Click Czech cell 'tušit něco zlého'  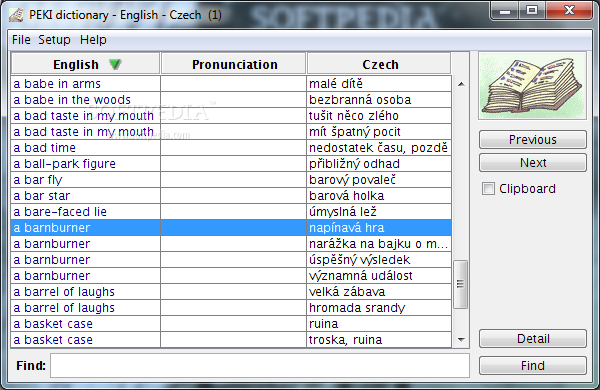coord(379,116)
